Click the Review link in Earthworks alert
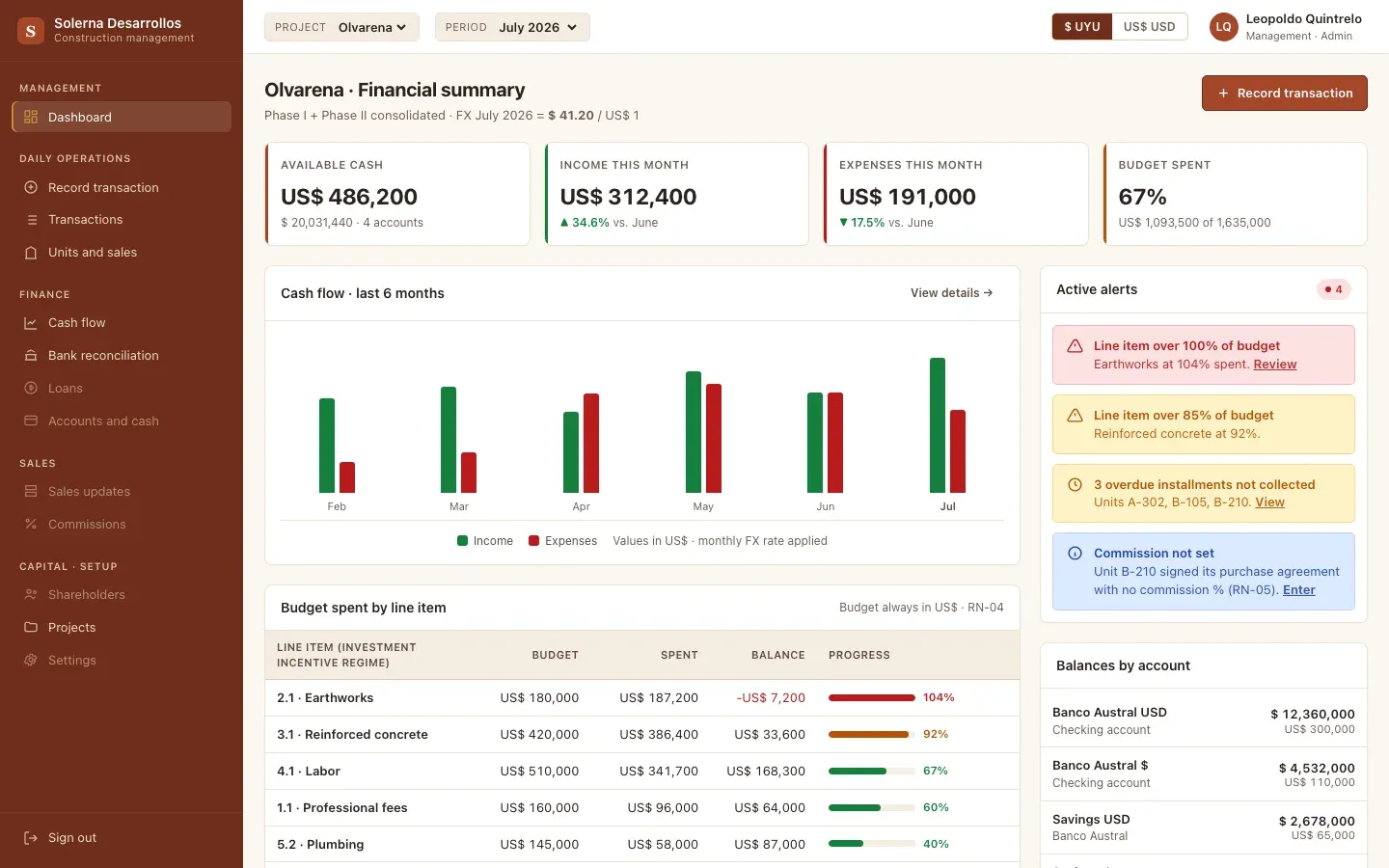This screenshot has height=868, width=1389. coord(1274,365)
